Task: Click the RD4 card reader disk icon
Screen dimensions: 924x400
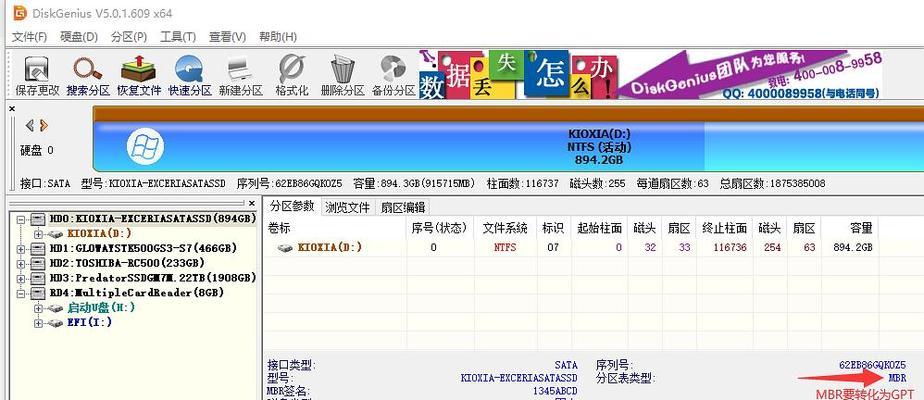Action: click(38, 293)
